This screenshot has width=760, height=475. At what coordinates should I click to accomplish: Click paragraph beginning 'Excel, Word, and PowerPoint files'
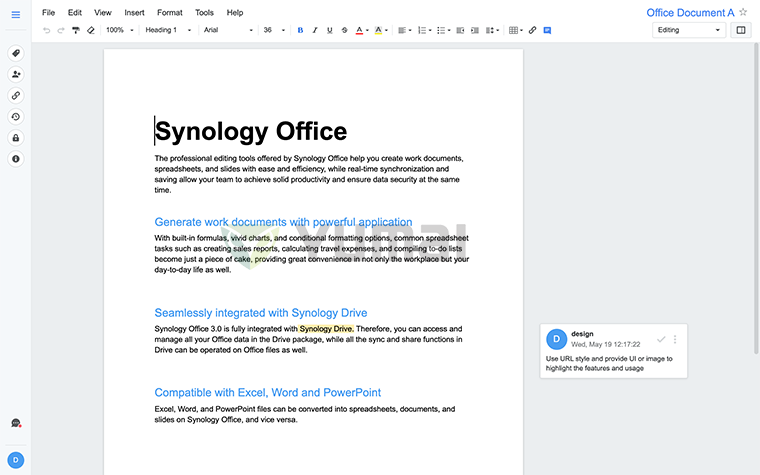coord(304,414)
